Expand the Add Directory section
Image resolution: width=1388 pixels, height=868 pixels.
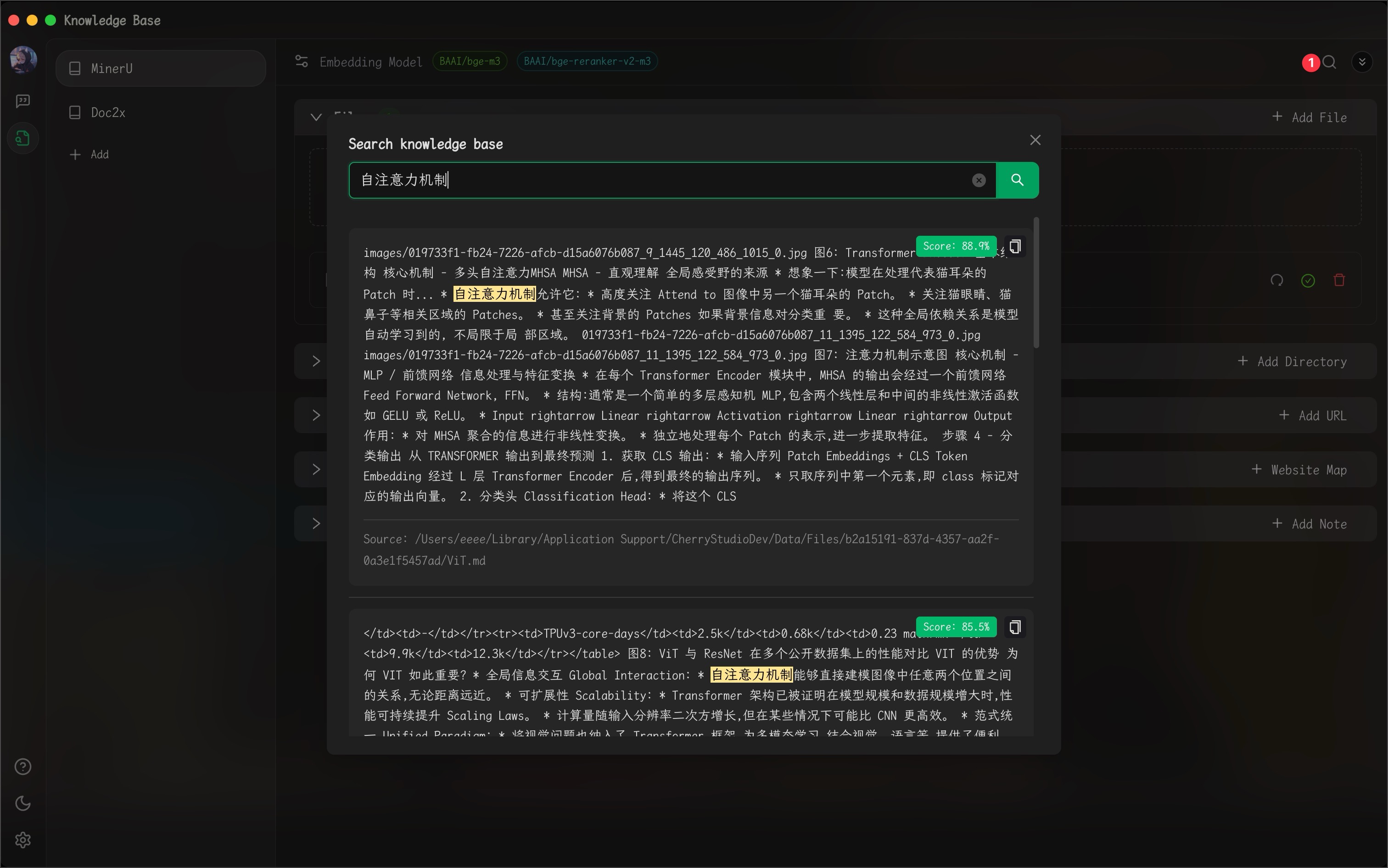tap(316, 361)
